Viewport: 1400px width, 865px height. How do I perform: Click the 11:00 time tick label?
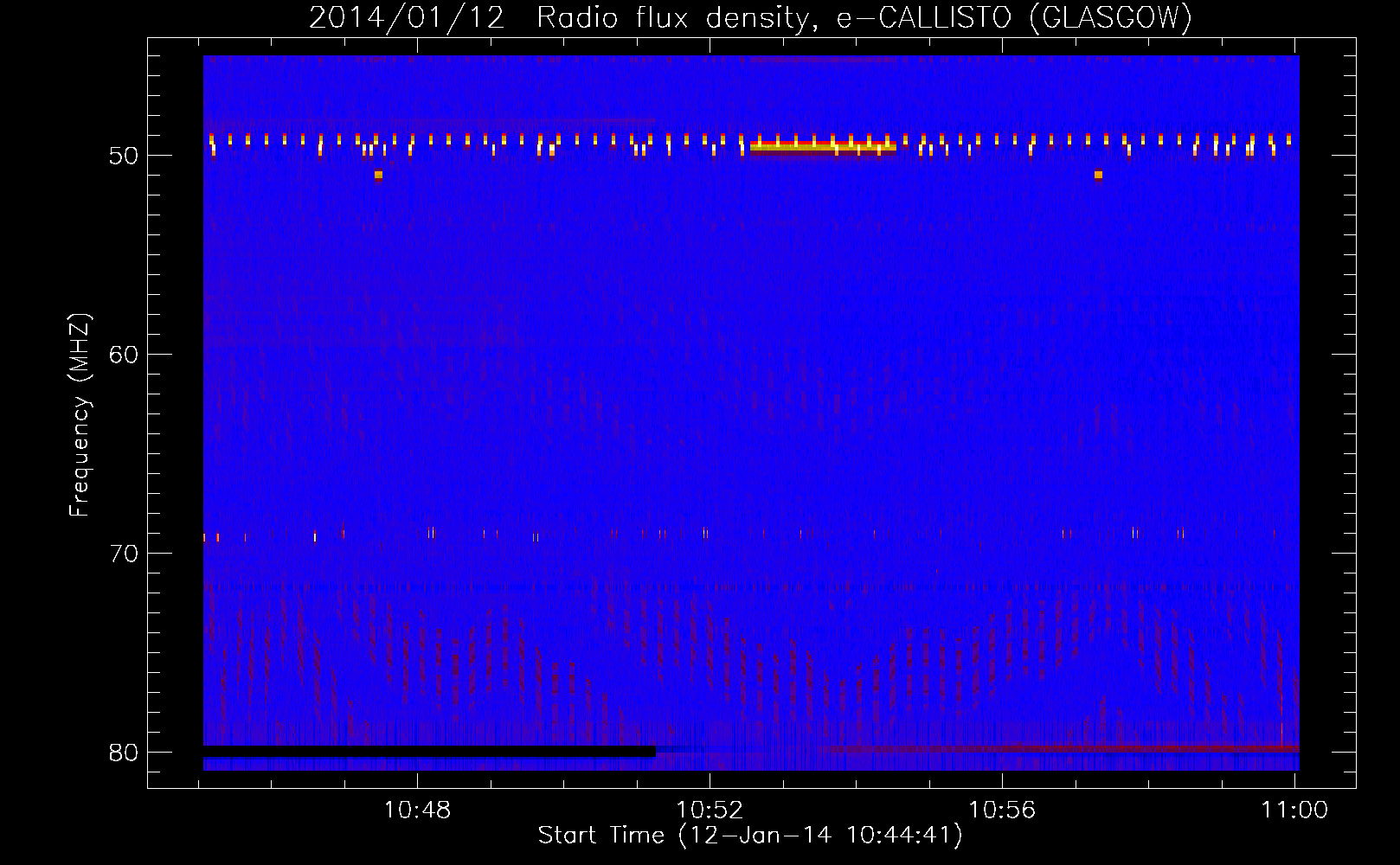pyautogui.click(x=1294, y=811)
